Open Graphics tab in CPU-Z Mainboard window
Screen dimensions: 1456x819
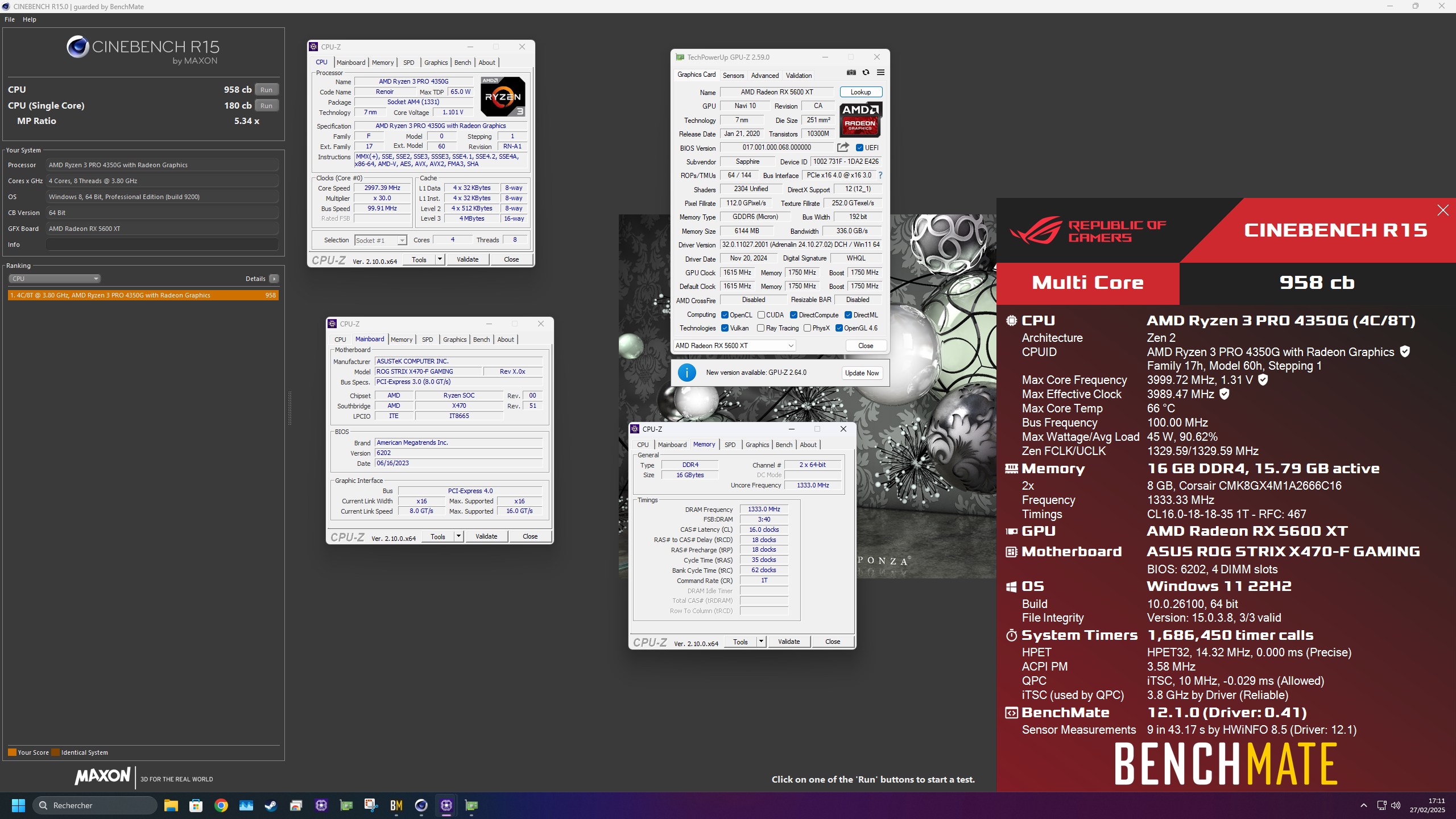[x=455, y=340]
